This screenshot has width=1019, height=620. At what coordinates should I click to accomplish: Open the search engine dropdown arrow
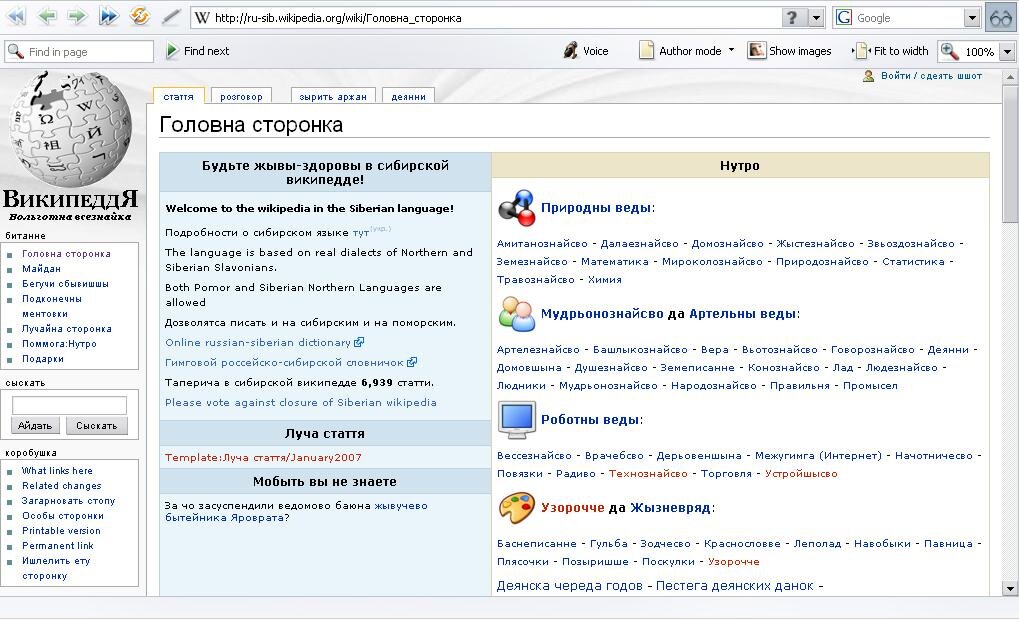click(x=972, y=18)
